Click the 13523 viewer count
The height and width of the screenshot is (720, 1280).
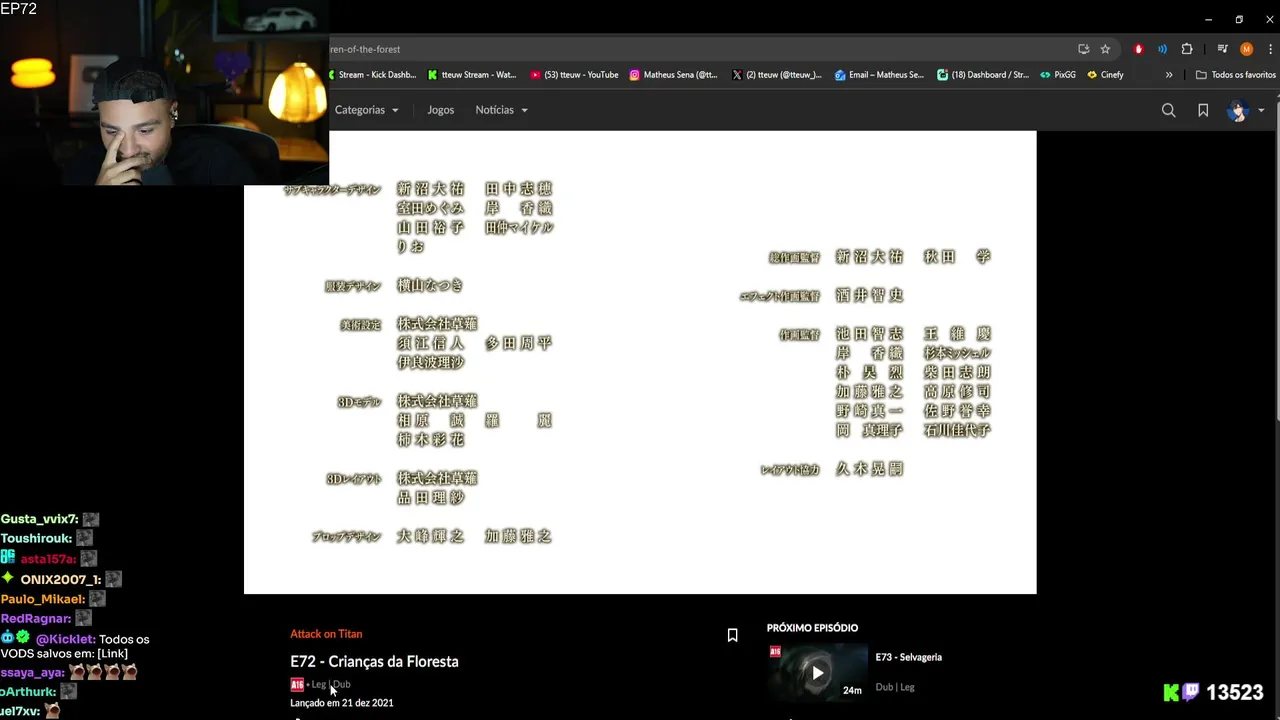click(x=1235, y=692)
